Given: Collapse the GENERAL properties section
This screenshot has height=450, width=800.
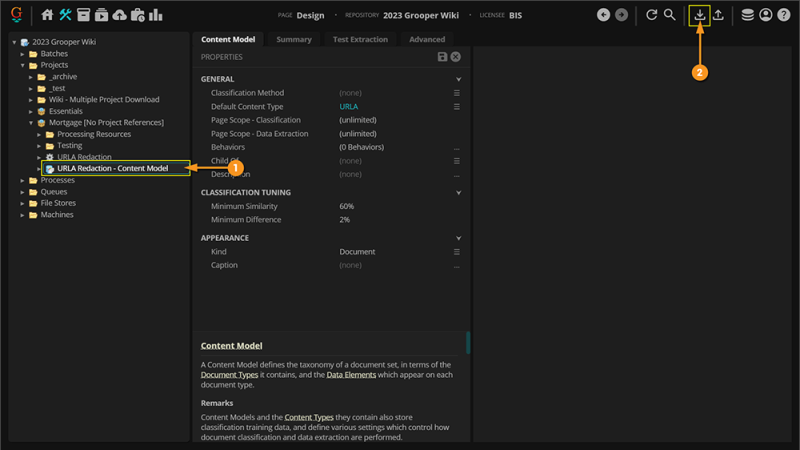Looking at the screenshot, I should tap(459, 79).
